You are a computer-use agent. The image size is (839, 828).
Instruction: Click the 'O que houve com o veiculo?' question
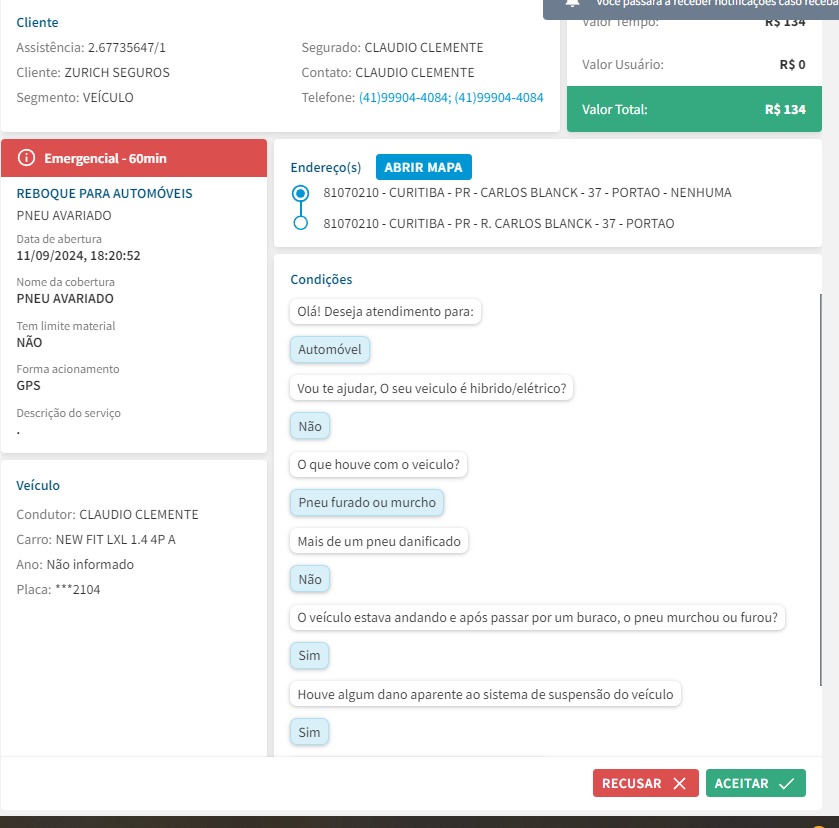click(378, 465)
